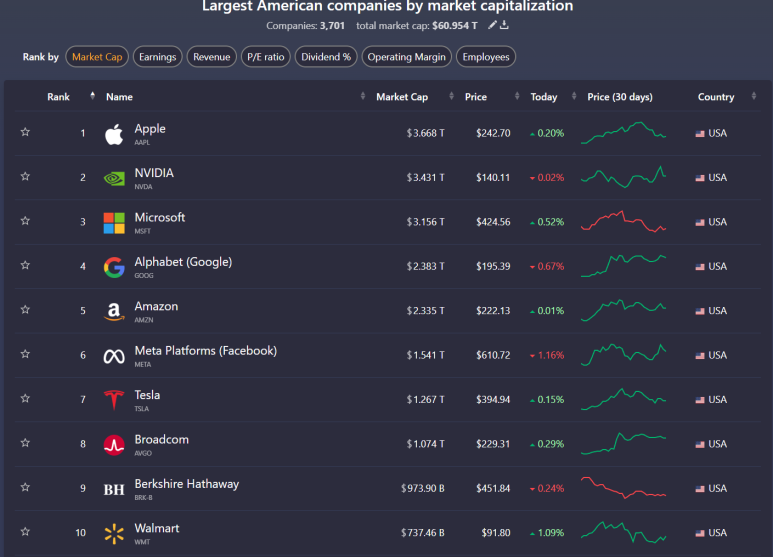
Task: Open the NVIDIA company link
Action: coord(154,173)
